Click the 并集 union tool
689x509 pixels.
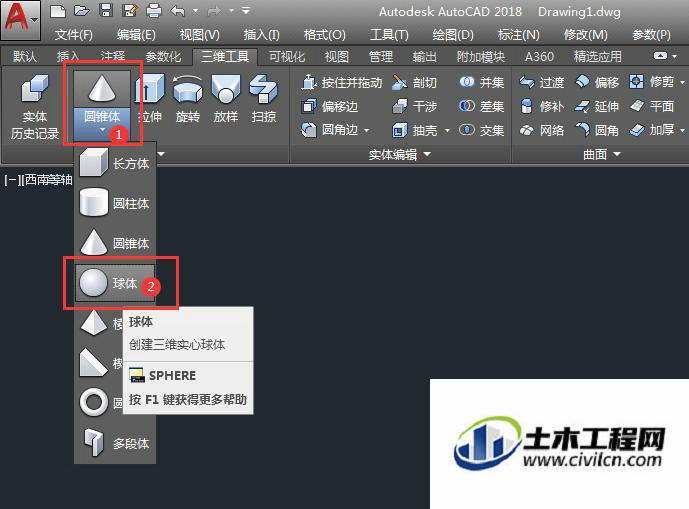481,83
